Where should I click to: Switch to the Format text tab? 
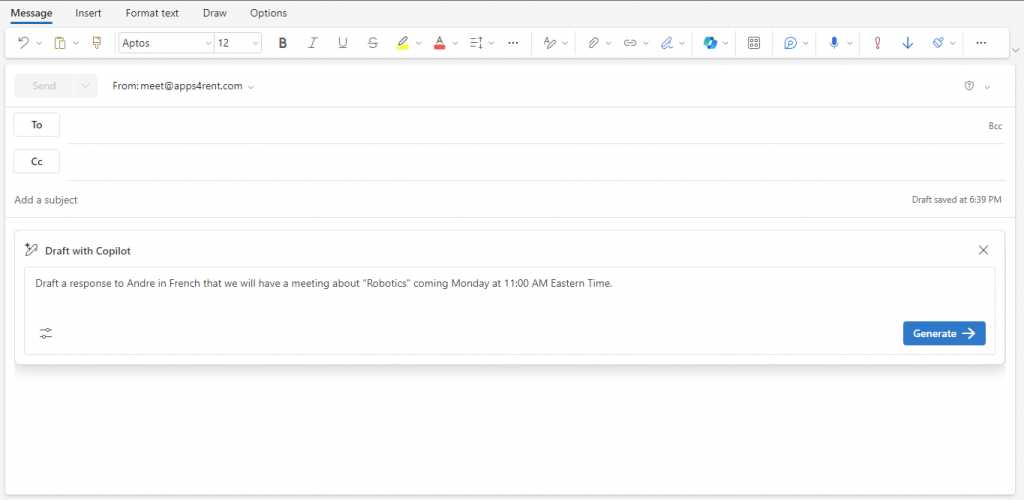[x=152, y=13]
